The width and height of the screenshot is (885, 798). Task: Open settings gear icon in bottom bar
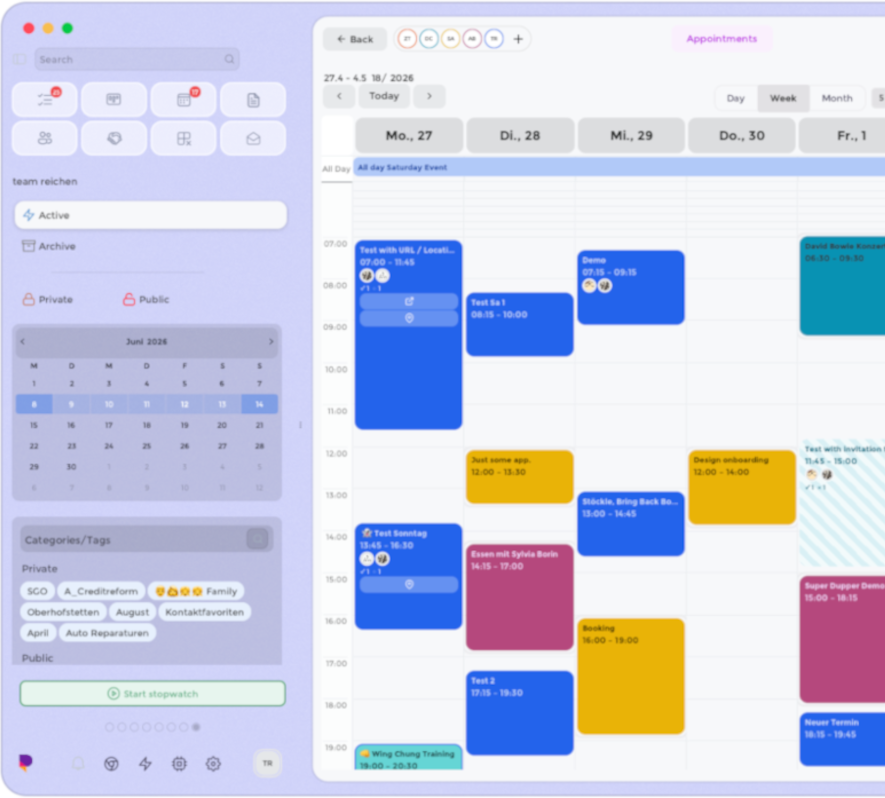point(213,764)
